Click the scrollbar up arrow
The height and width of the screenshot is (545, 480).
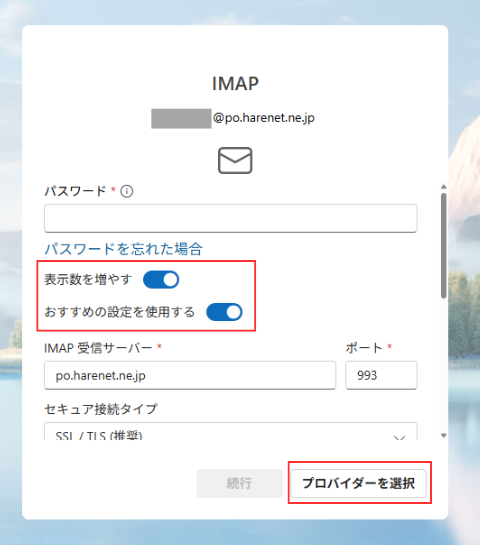point(444,187)
